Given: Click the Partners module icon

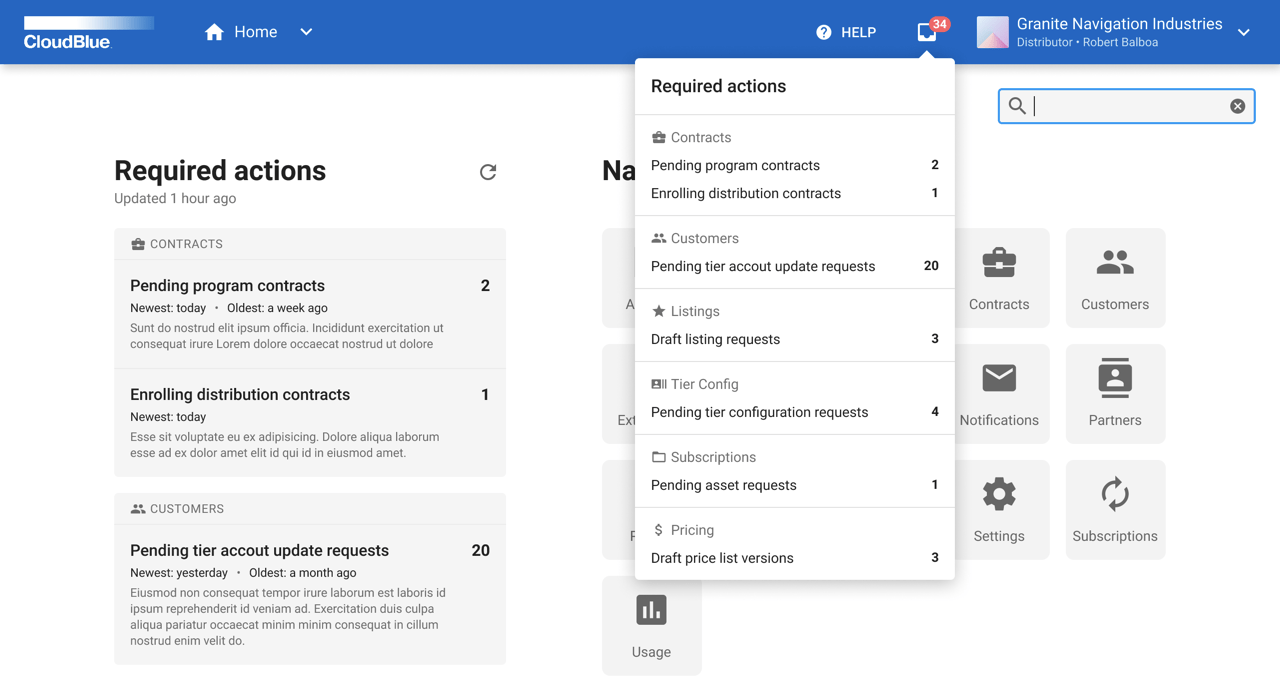Looking at the screenshot, I should 1114,378.
